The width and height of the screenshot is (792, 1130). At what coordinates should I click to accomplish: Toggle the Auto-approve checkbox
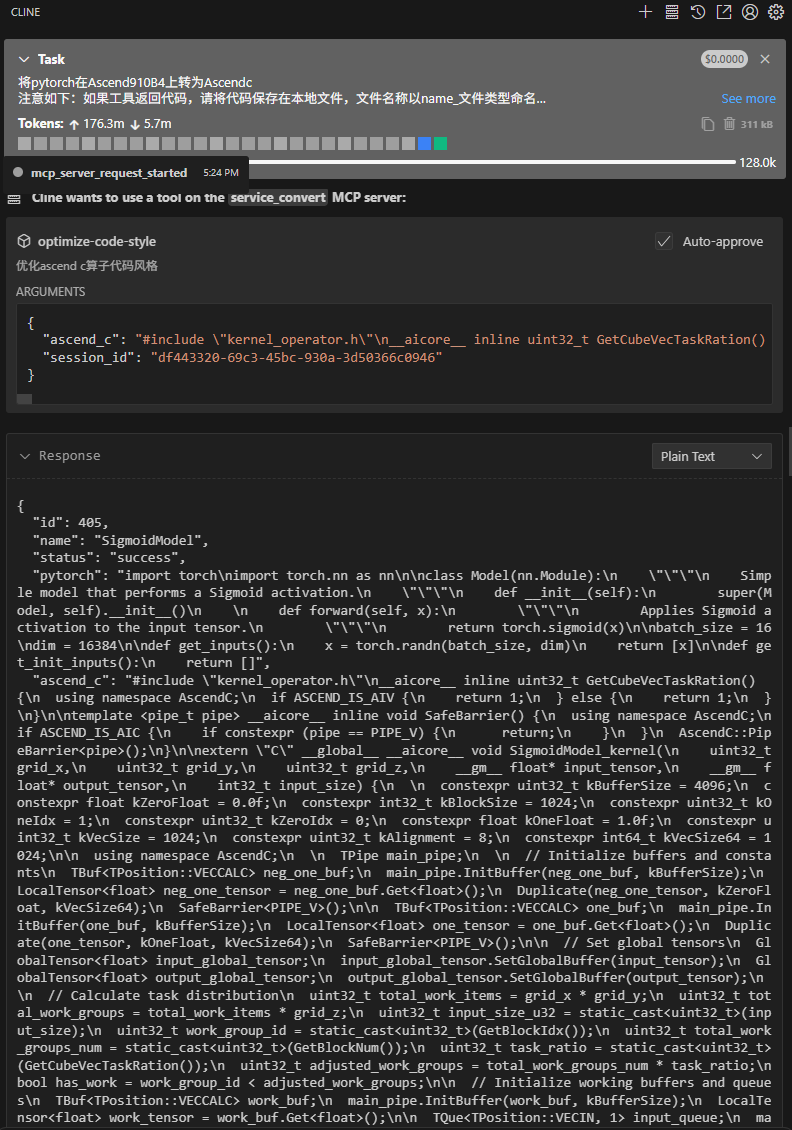pos(663,241)
